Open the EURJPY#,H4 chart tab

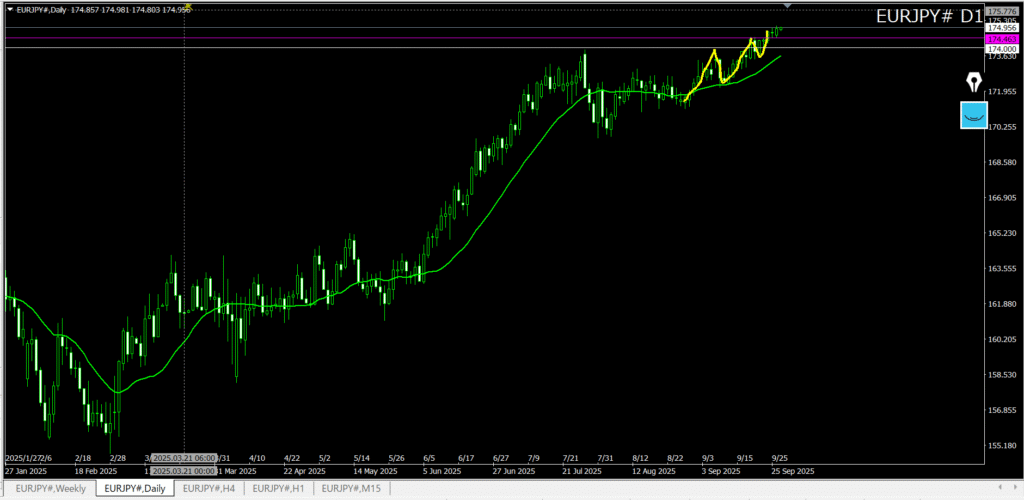(x=209, y=488)
